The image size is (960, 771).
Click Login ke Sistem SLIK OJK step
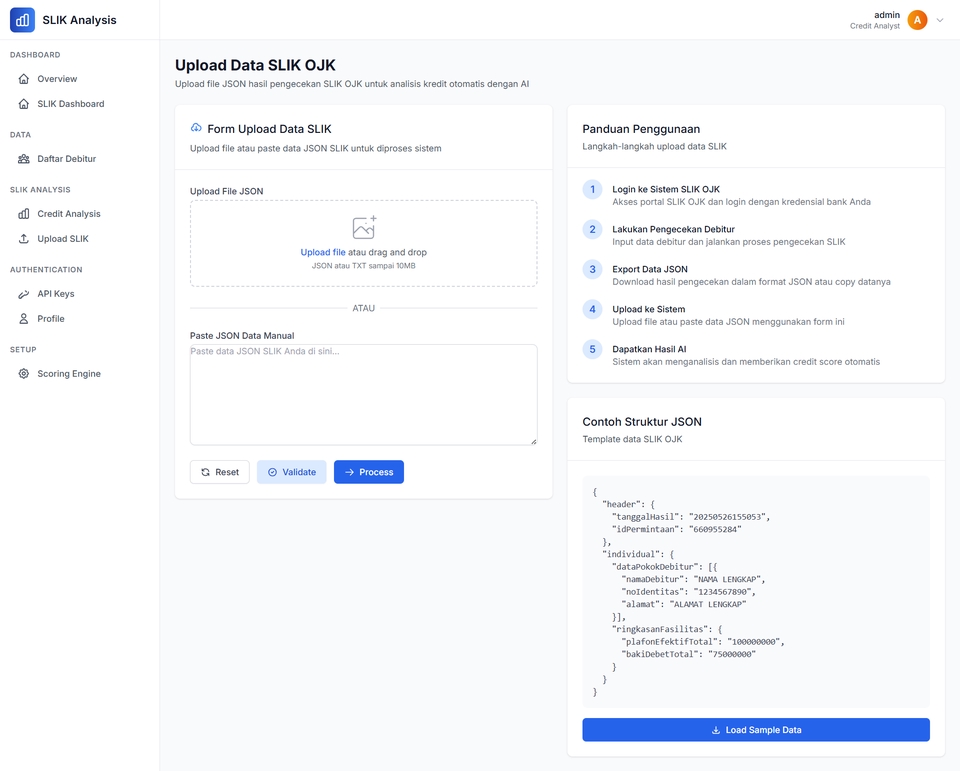pyautogui.click(x=666, y=190)
